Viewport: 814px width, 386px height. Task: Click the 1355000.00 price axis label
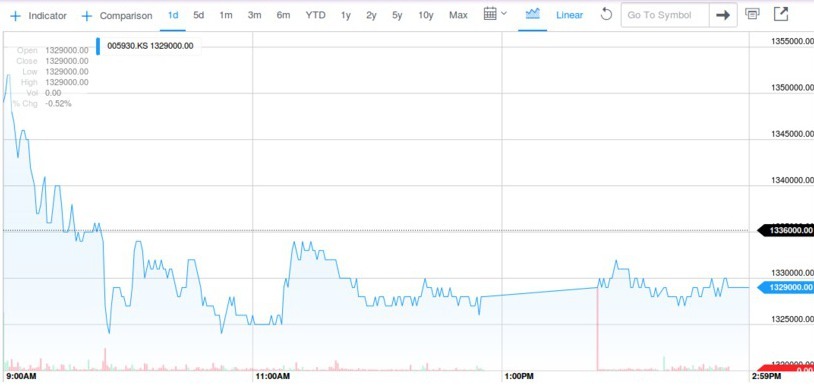point(792,41)
